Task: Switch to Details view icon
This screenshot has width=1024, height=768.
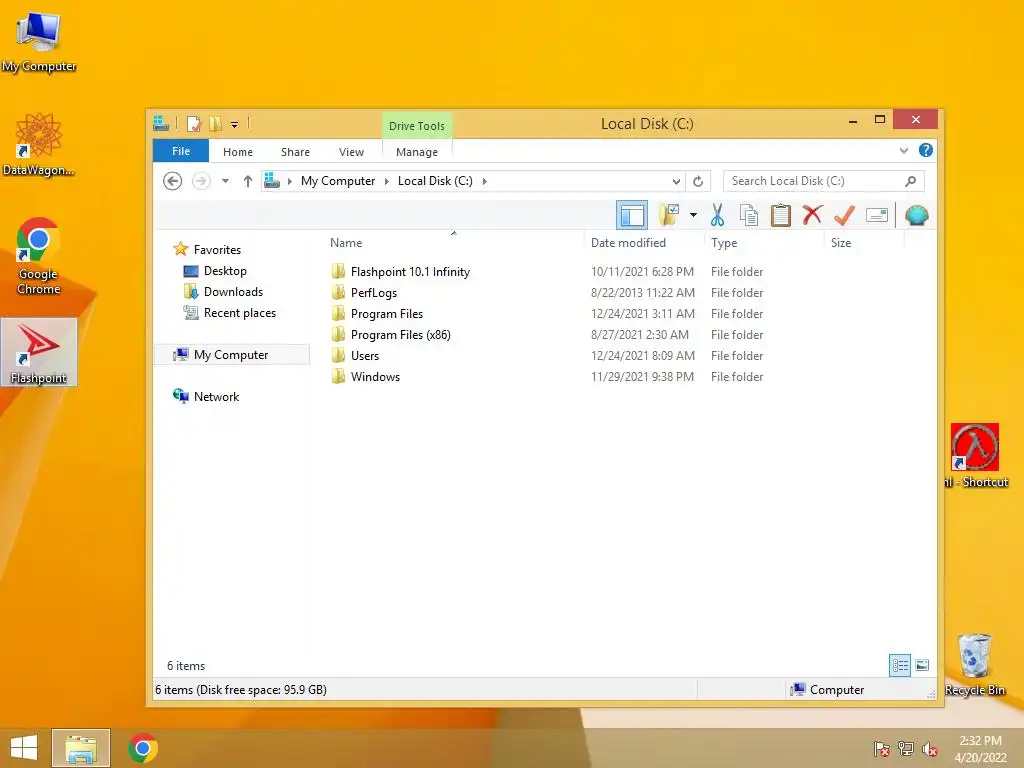Action: [x=900, y=665]
